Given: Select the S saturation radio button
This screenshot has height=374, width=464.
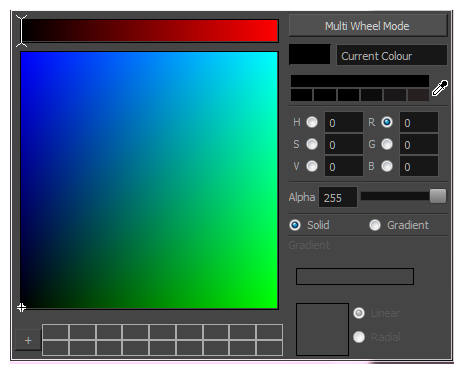Looking at the screenshot, I should pyautogui.click(x=312, y=144).
